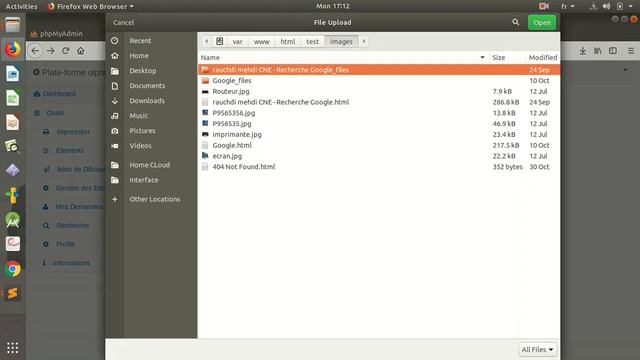
Task: Open Downloads in the sidebar
Action: (147, 101)
